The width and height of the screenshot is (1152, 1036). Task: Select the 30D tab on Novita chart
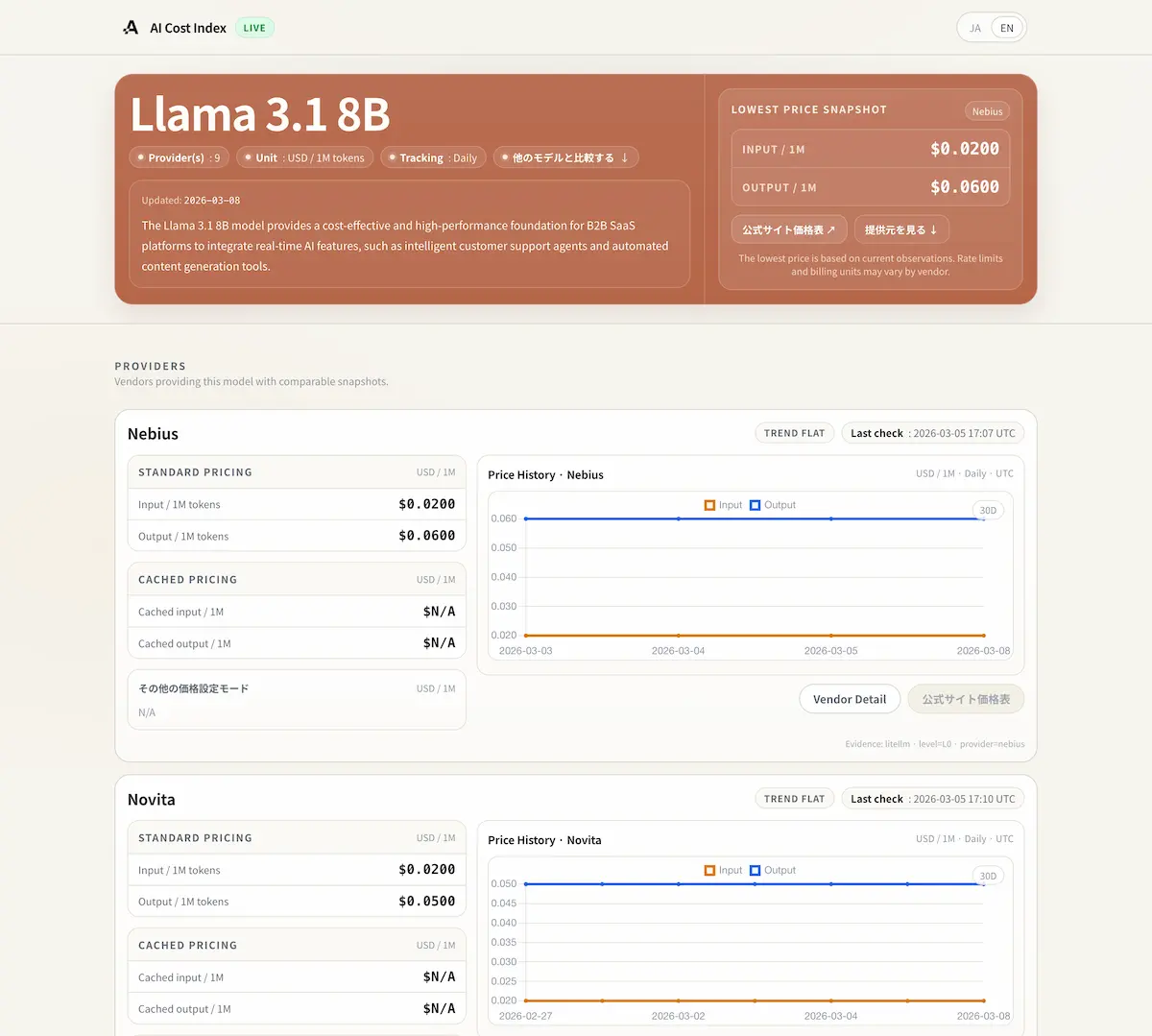tap(988, 875)
